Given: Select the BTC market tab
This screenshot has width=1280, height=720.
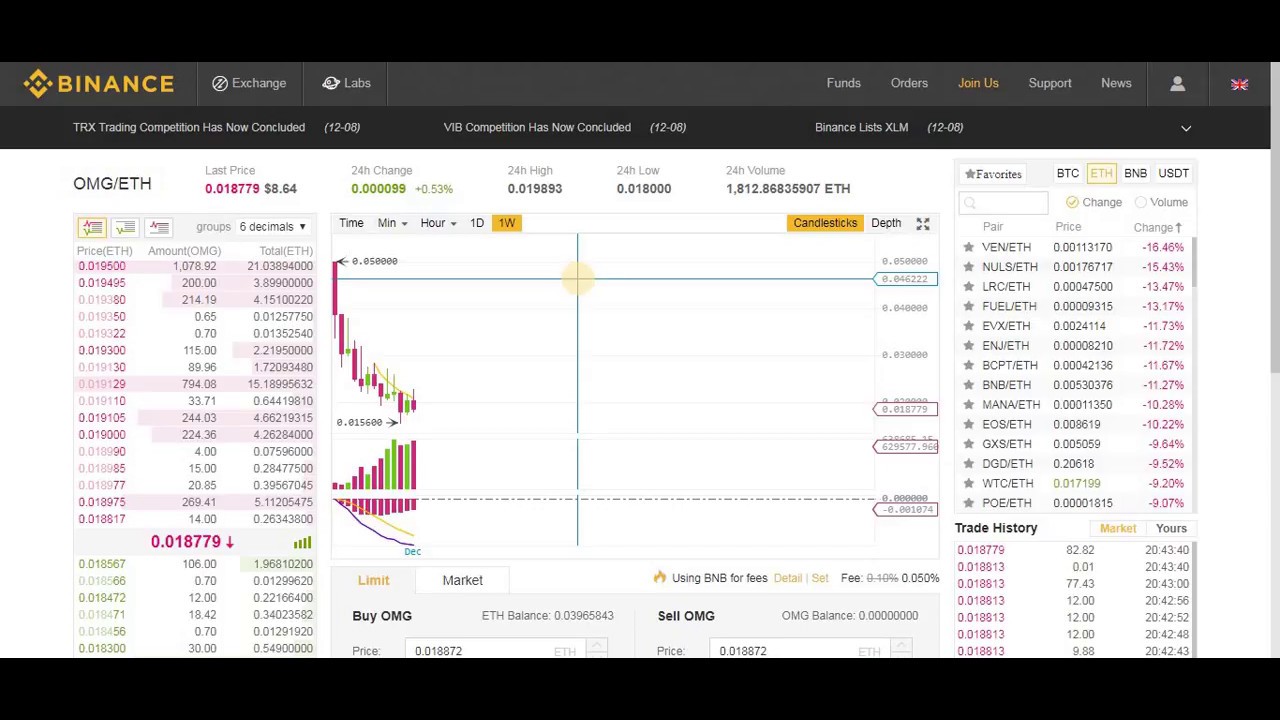Looking at the screenshot, I should tap(1067, 173).
